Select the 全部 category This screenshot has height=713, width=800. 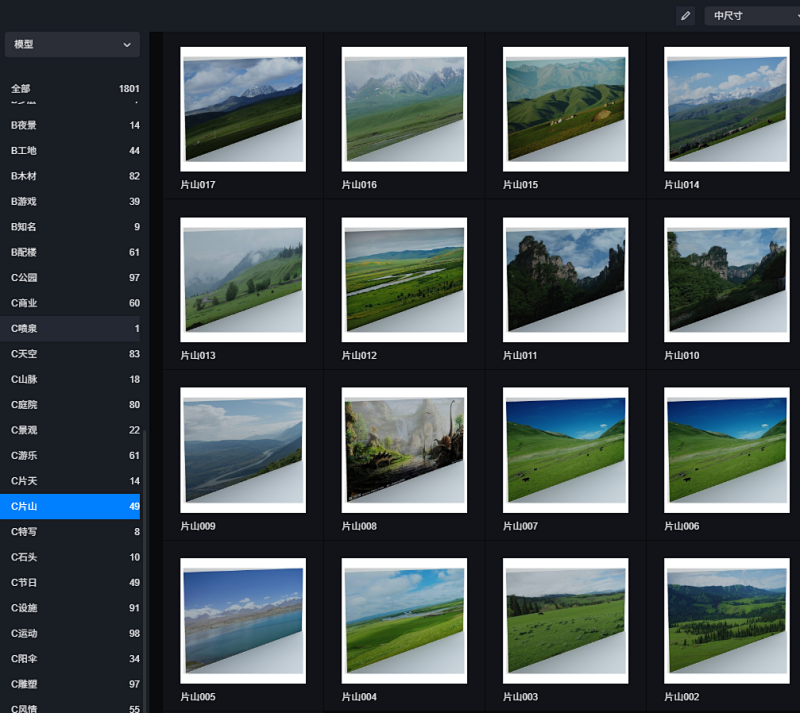[70, 89]
